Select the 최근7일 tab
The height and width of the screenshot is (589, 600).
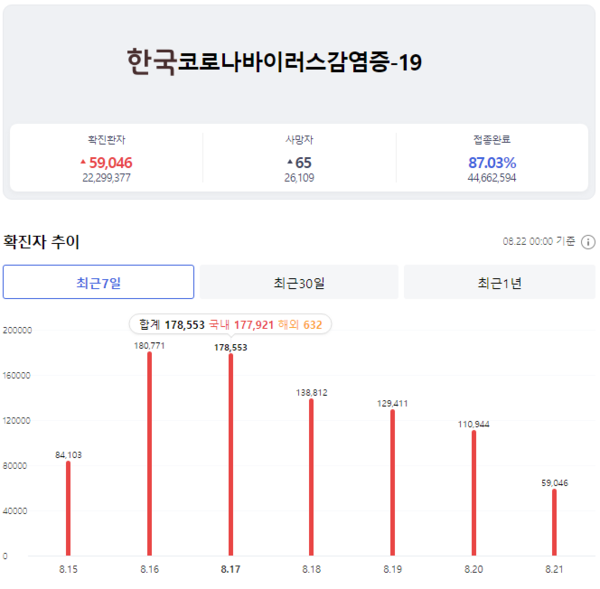coord(98,282)
